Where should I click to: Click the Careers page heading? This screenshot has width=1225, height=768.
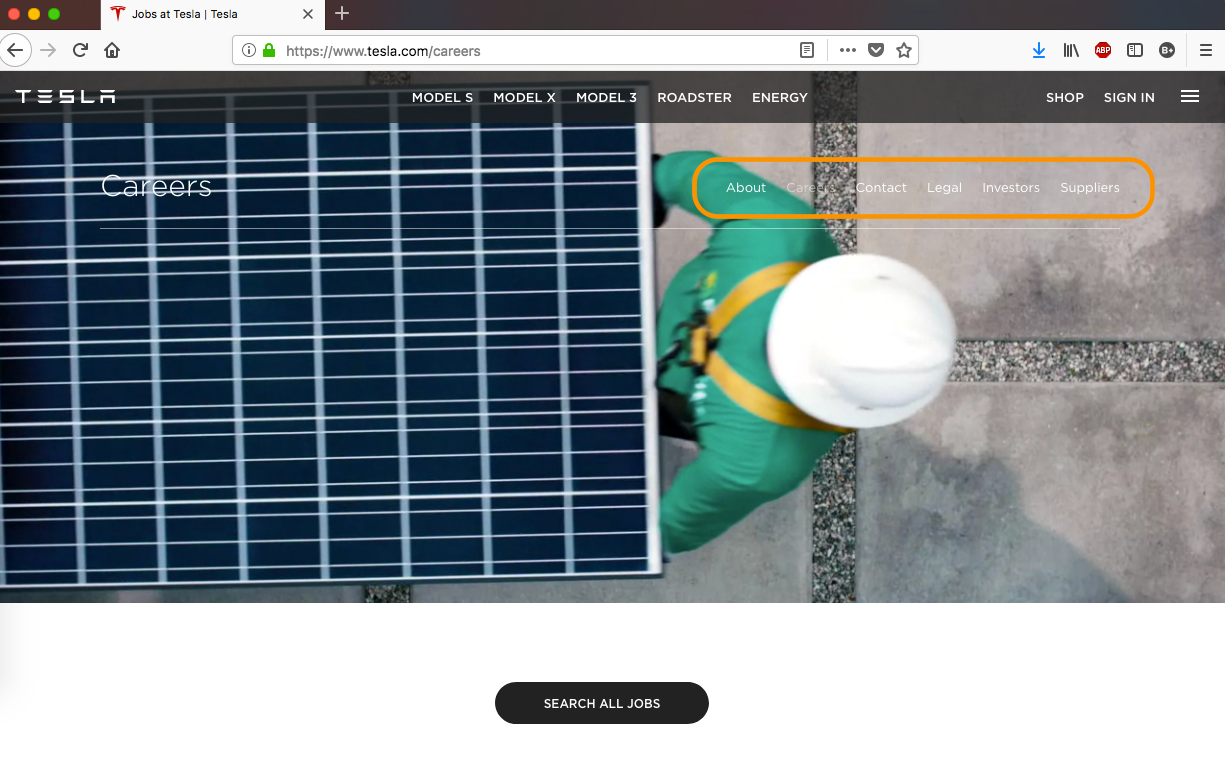click(x=156, y=186)
